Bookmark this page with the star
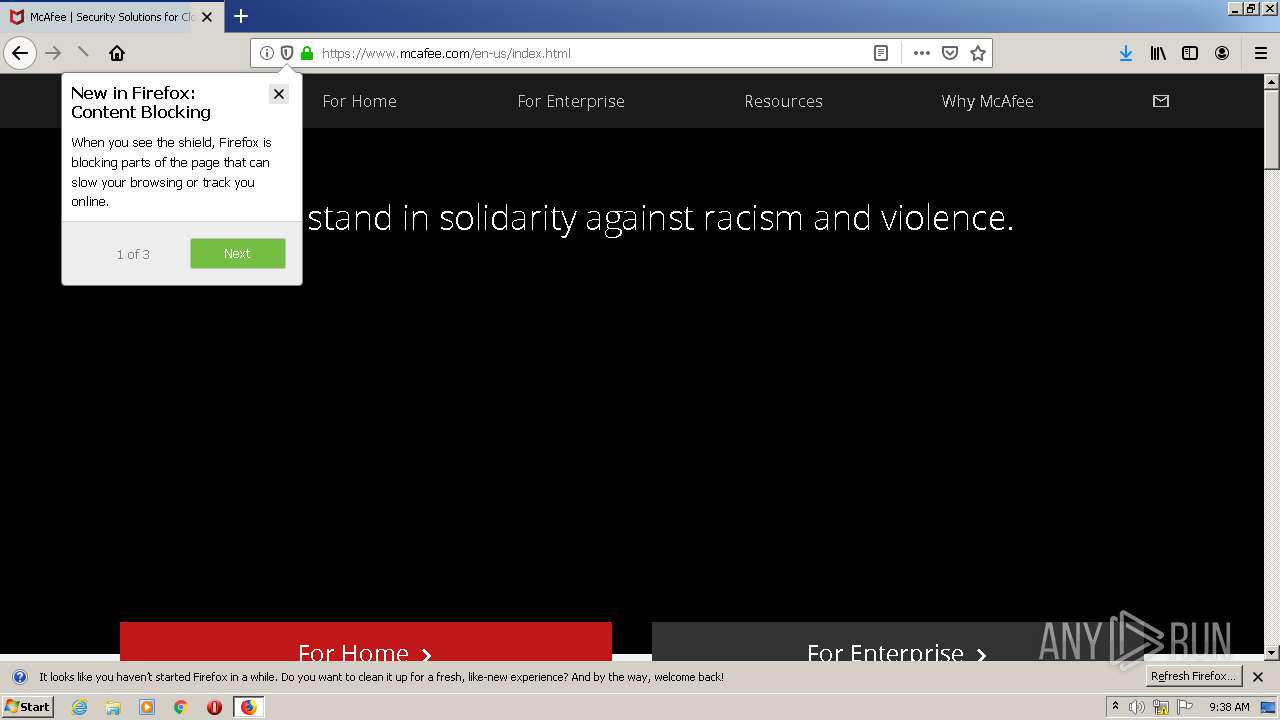 point(978,53)
